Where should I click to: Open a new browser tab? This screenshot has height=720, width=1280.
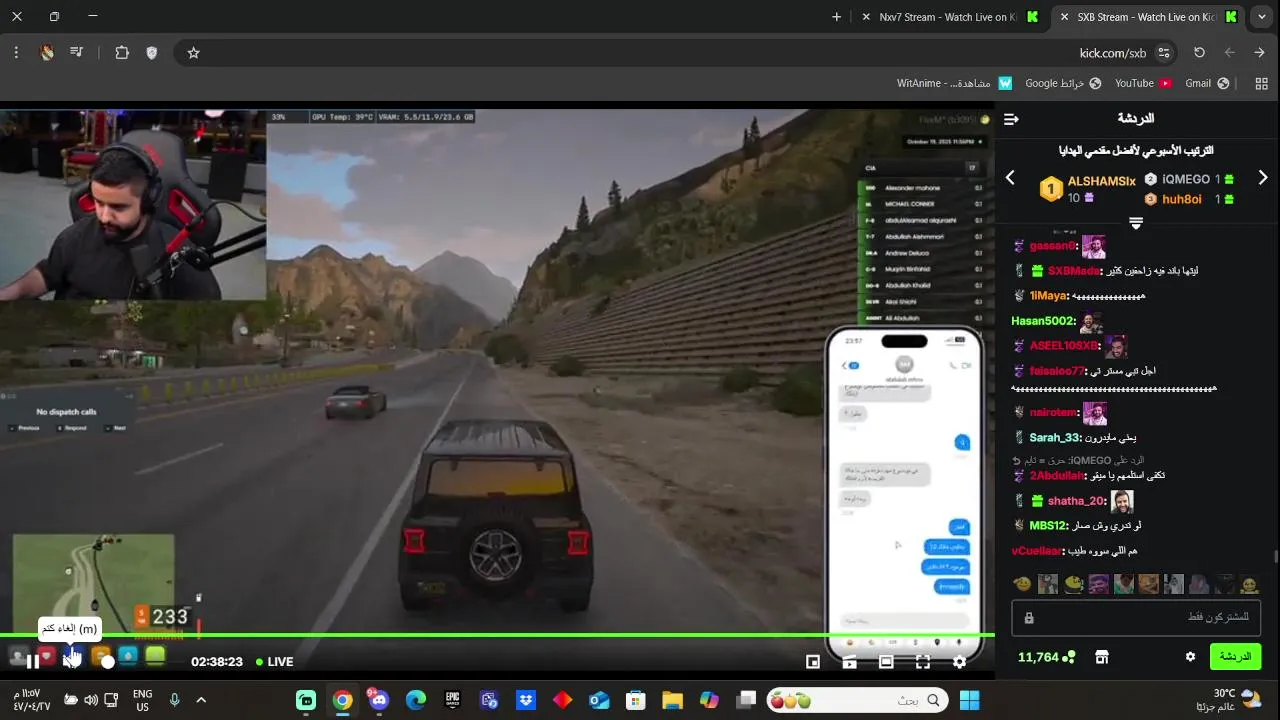coord(837,17)
